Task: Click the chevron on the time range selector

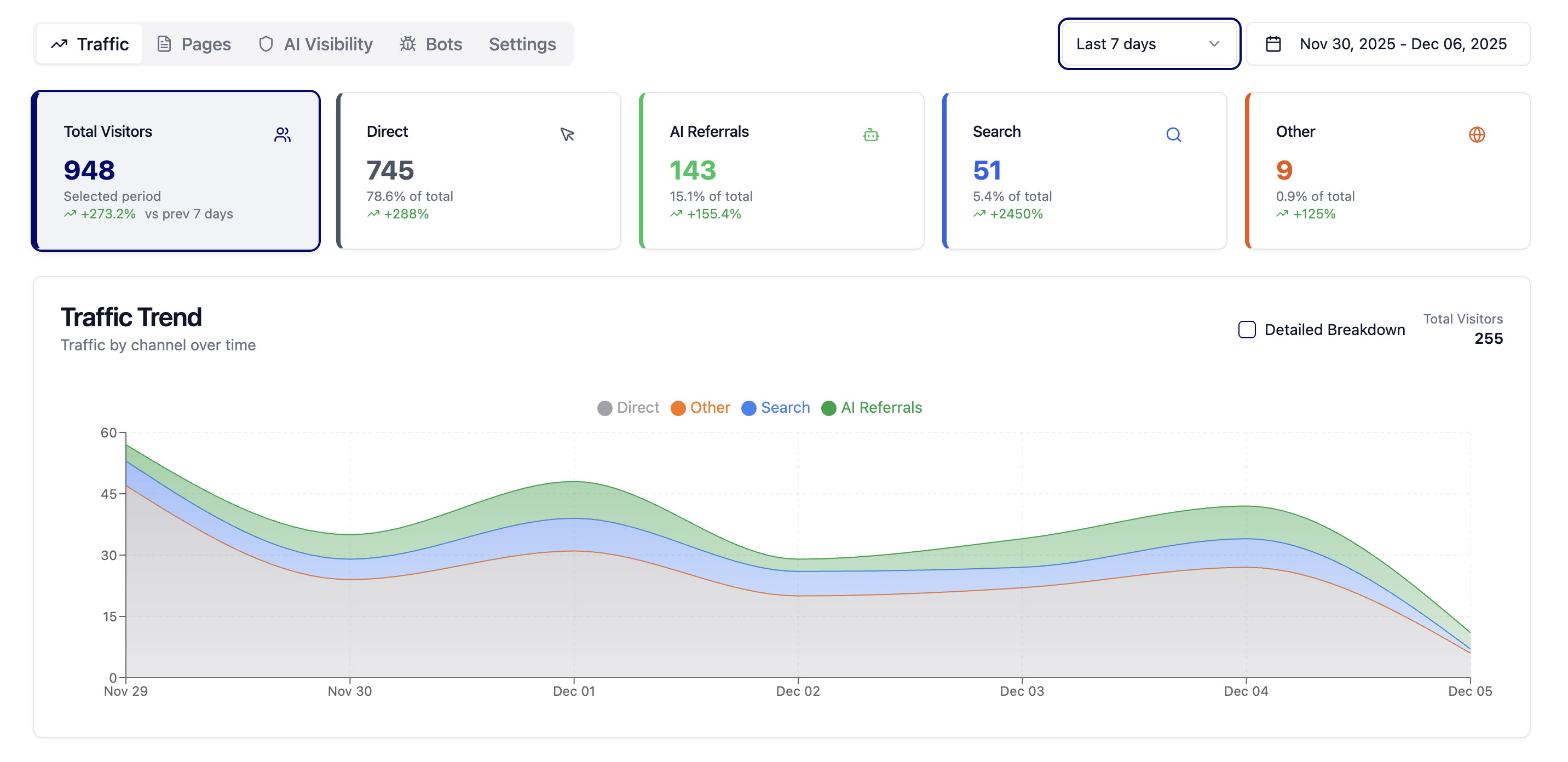Action: [1214, 43]
